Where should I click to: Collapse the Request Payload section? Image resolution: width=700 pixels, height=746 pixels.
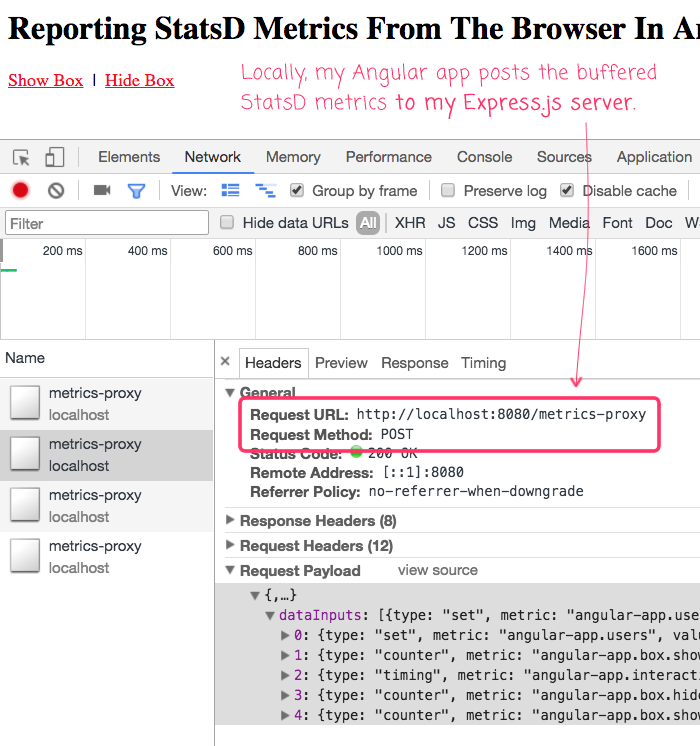230,569
